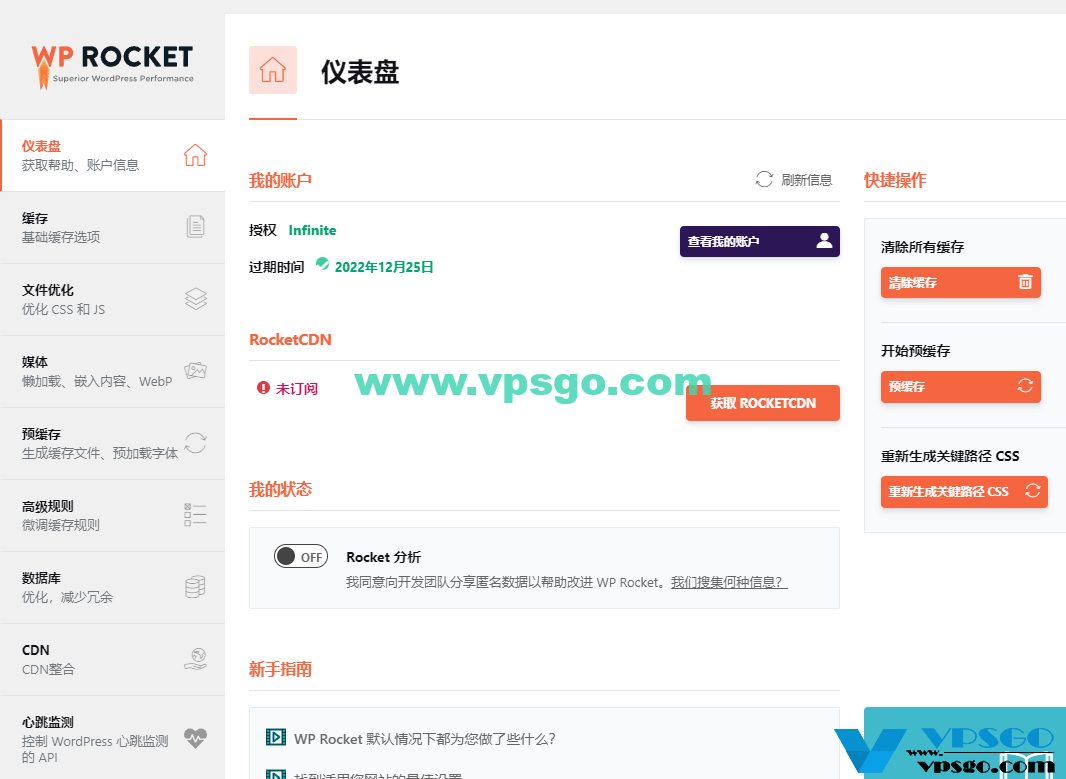Open the 预缓存 sidebar section
This screenshot has width=1066, height=779.
[x=113, y=444]
